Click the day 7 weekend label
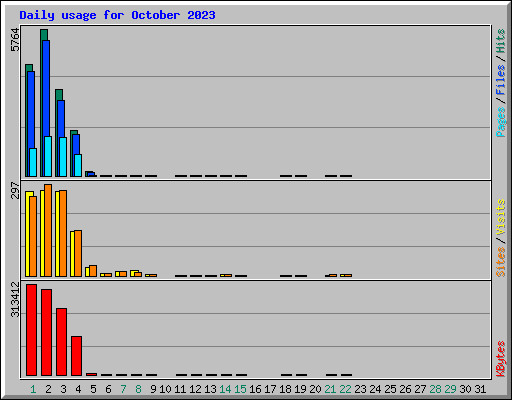The image size is (512, 400). point(123,389)
